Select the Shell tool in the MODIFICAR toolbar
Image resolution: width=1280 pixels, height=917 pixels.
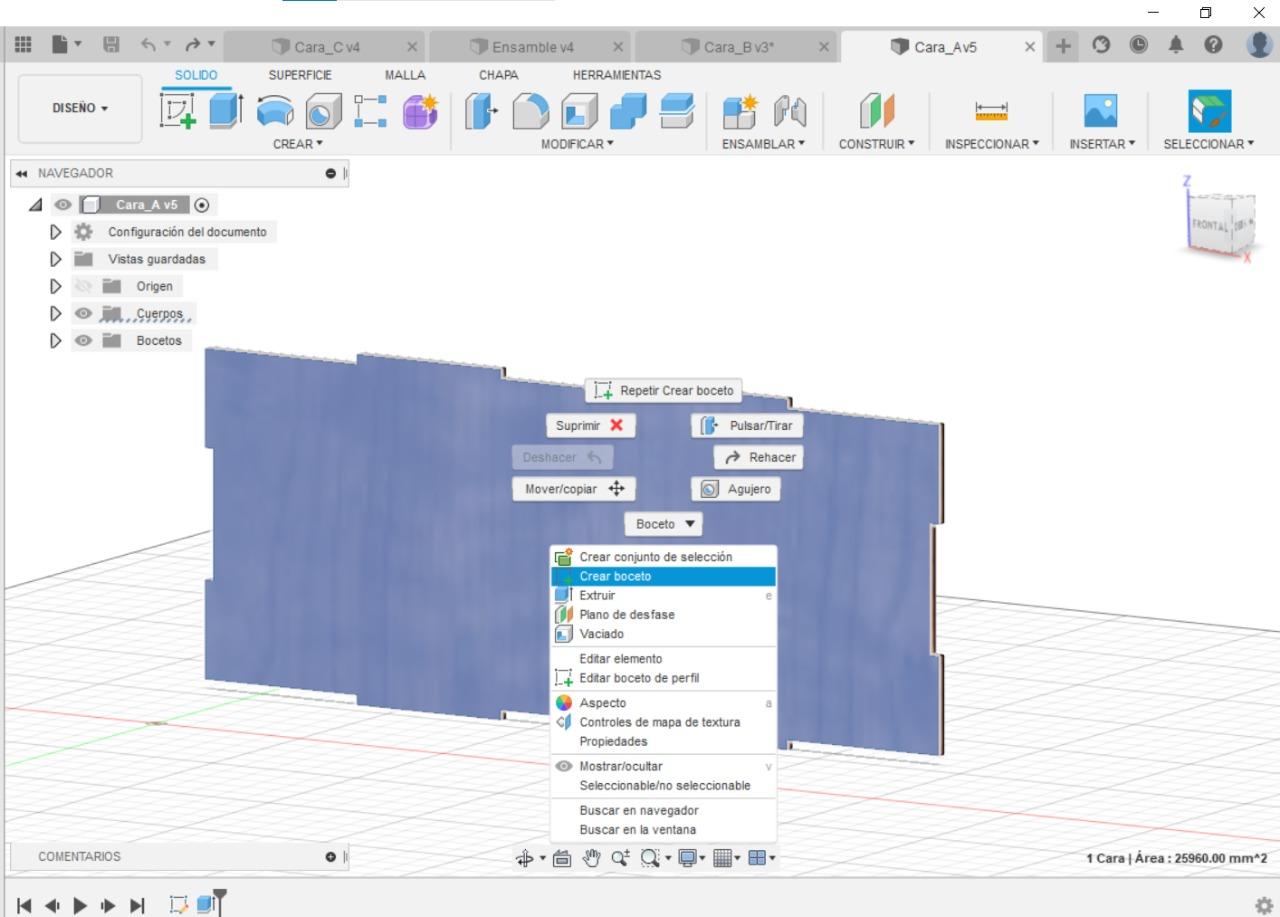pos(579,111)
